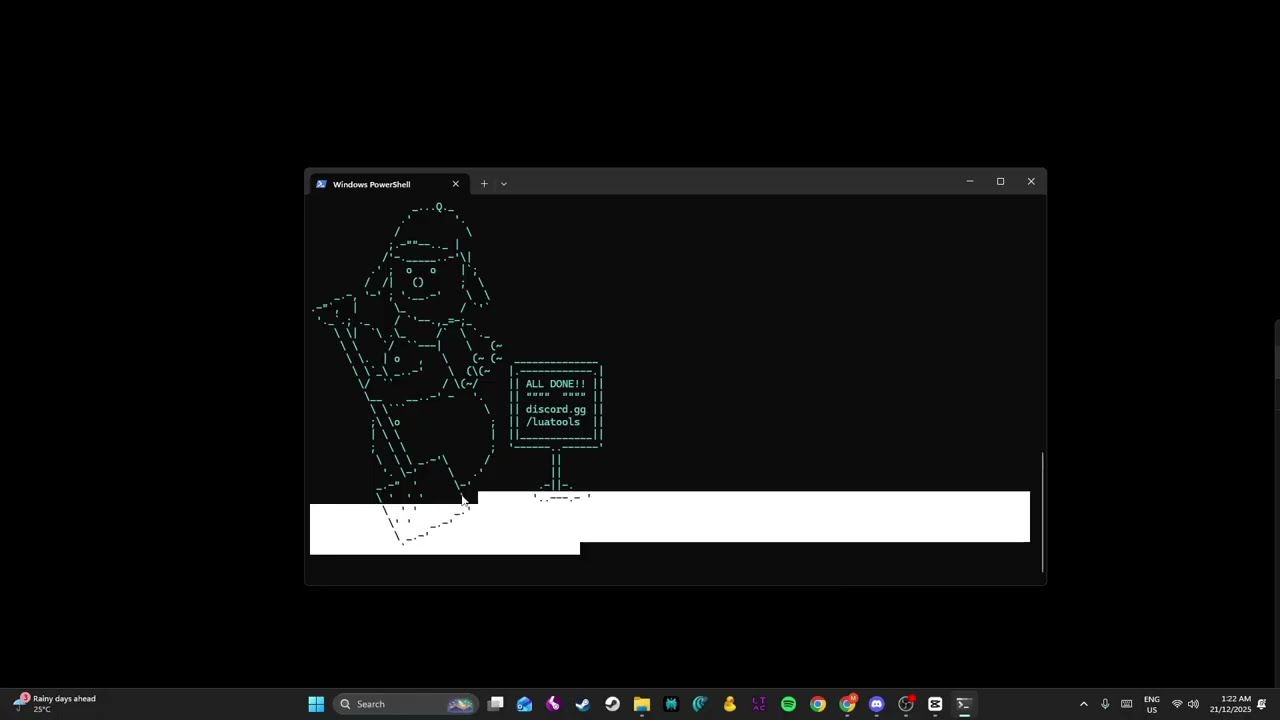1280x720 pixels.
Task: Open the teal bug app in taskbar
Action: coord(671,704)
